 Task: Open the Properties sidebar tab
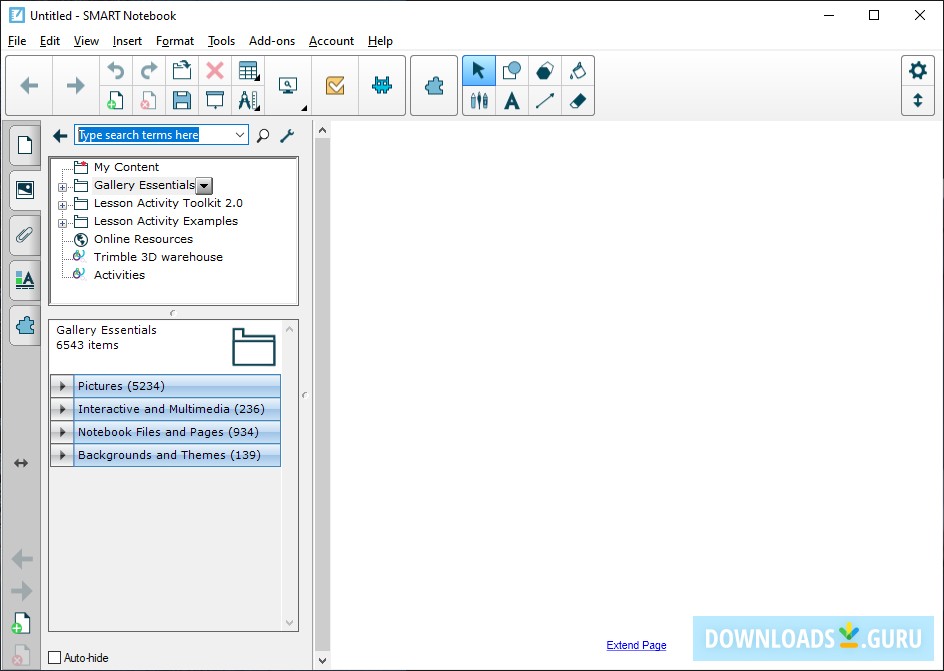24,280
